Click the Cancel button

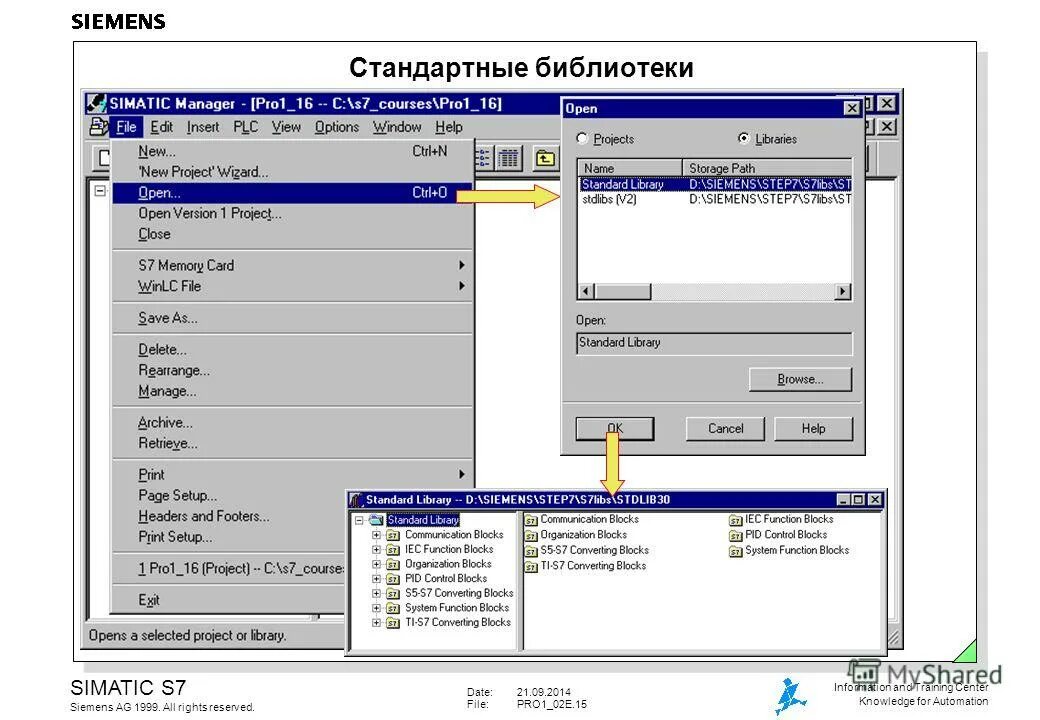[726, 428]
